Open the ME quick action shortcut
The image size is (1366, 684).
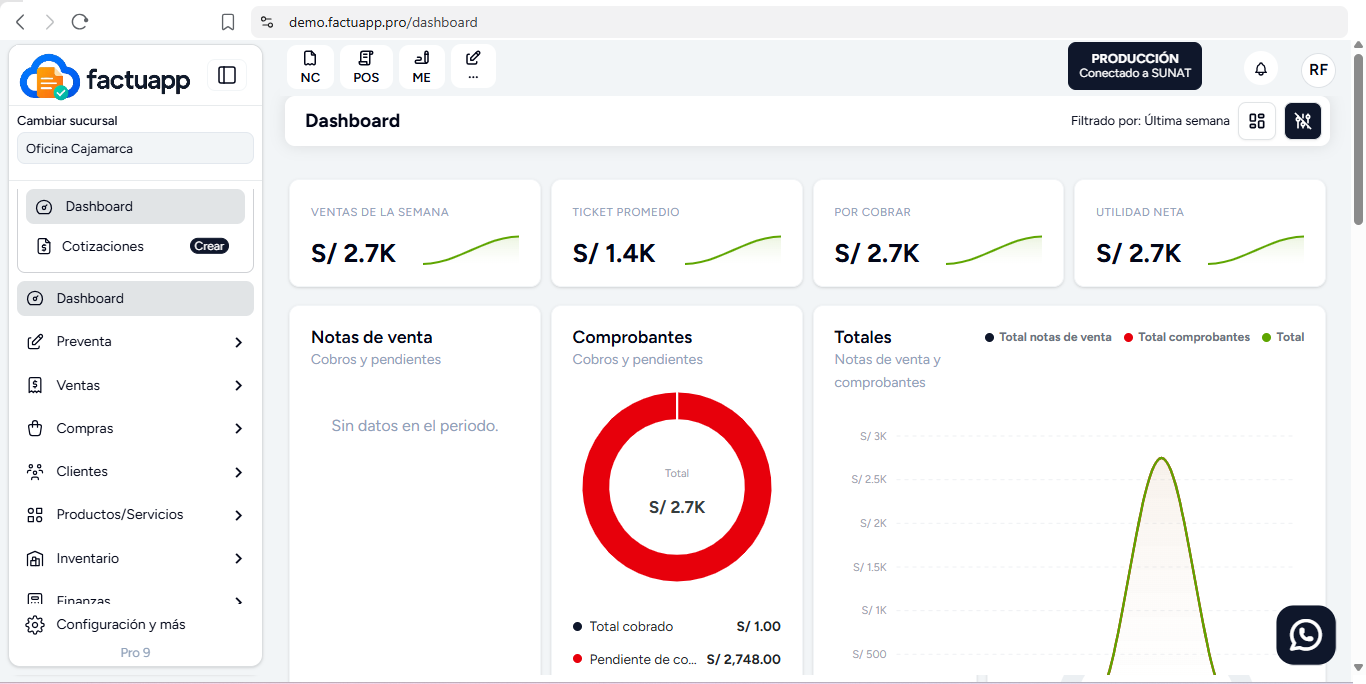click(422, 66)
